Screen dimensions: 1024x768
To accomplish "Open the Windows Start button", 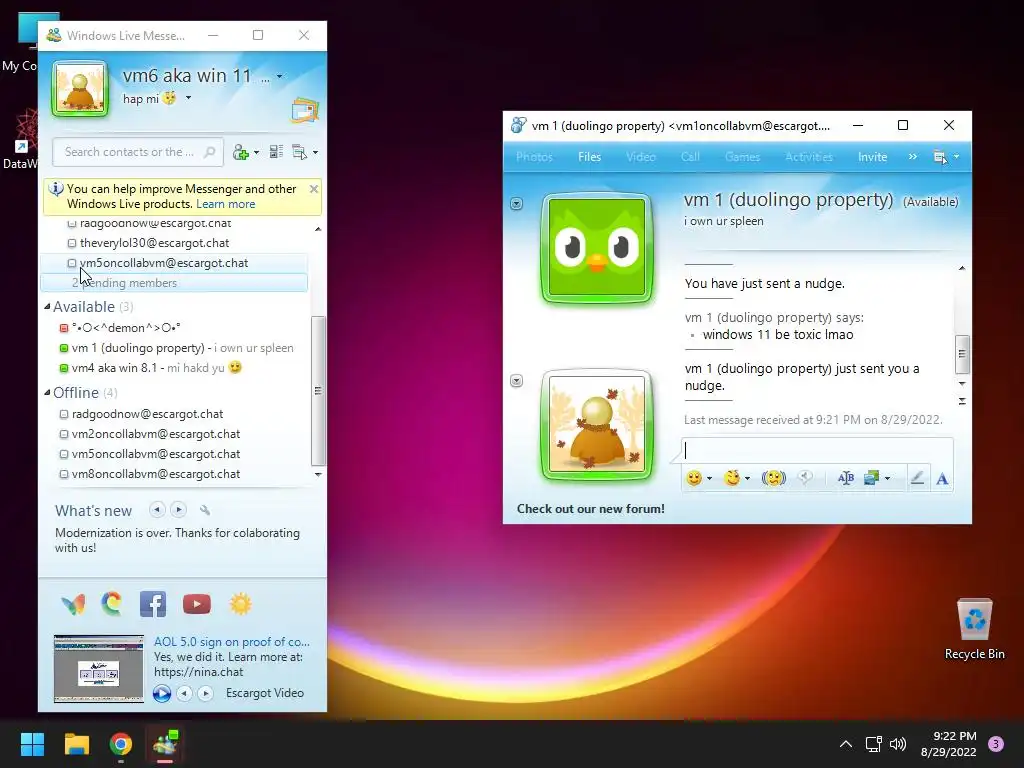I will (x=32, y=744).
